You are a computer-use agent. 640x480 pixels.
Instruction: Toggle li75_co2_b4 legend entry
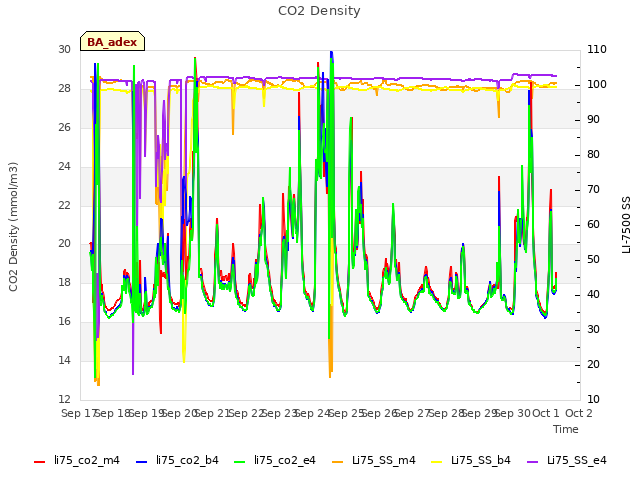177,460
